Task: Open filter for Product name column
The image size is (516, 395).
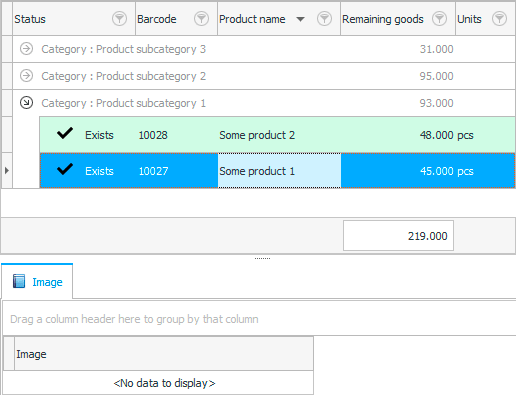Action: tap(324, 19)
